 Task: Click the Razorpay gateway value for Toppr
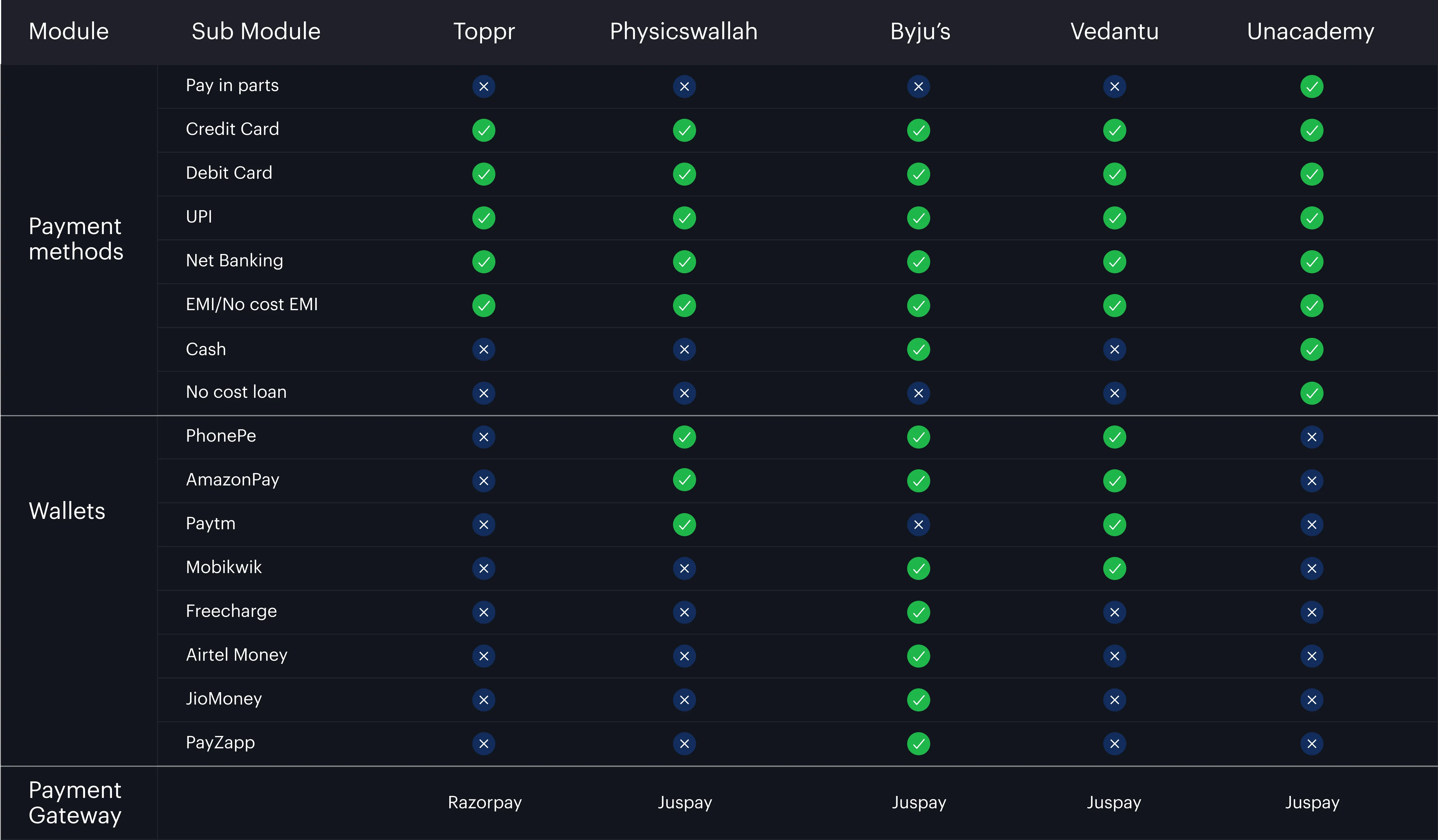click(x=484, y=803)
